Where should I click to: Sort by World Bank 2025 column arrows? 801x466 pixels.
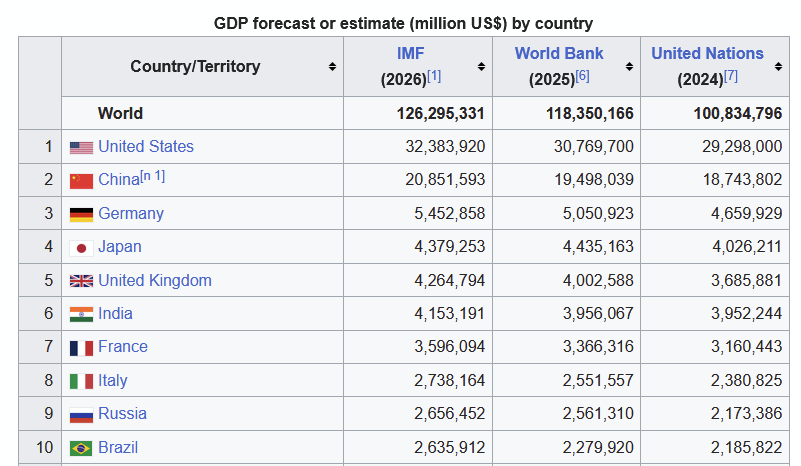coord(629,66)
